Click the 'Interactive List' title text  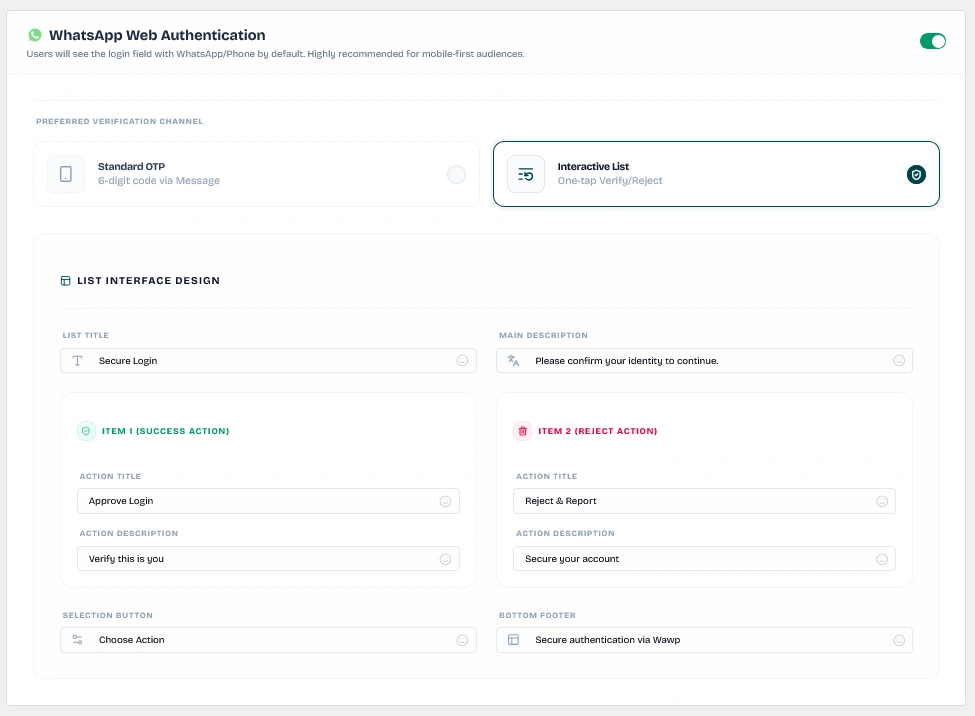(x=593, y=167)
